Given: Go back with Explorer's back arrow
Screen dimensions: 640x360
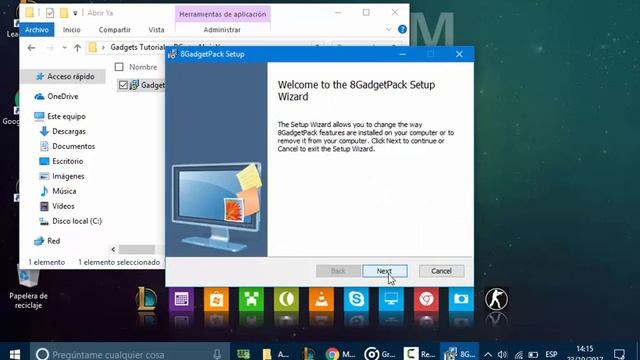Looking at the screenshot, I should click(31, 48).
